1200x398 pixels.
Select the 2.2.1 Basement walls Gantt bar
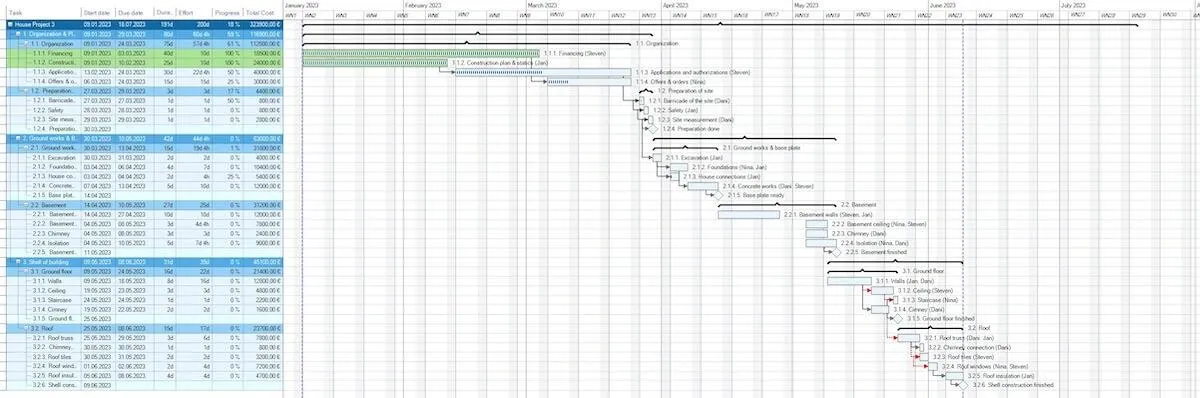coord(748,214)
